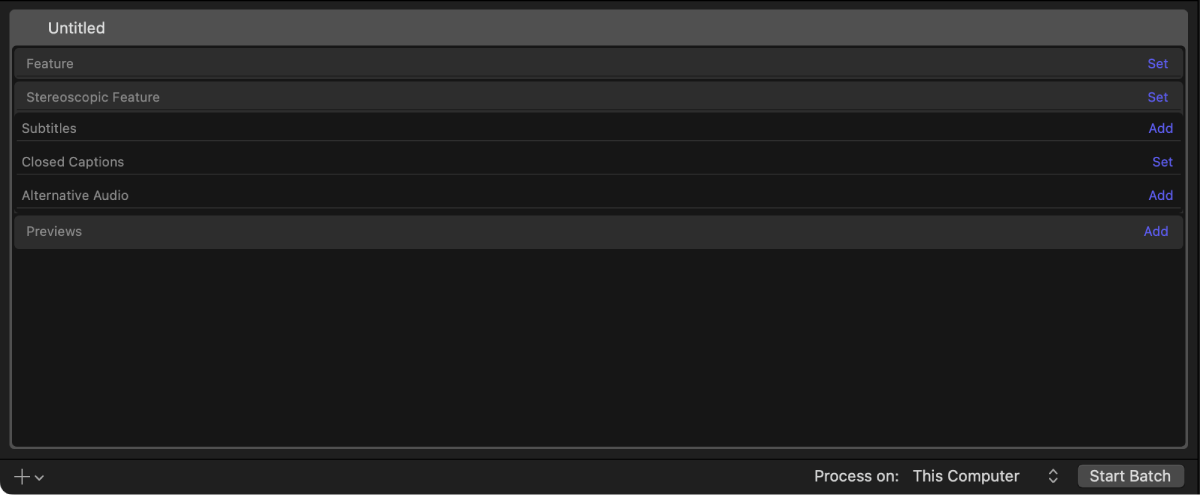Open the chevron menu beside the plus icon
1200x496 pixels.
tap(39, 478)
